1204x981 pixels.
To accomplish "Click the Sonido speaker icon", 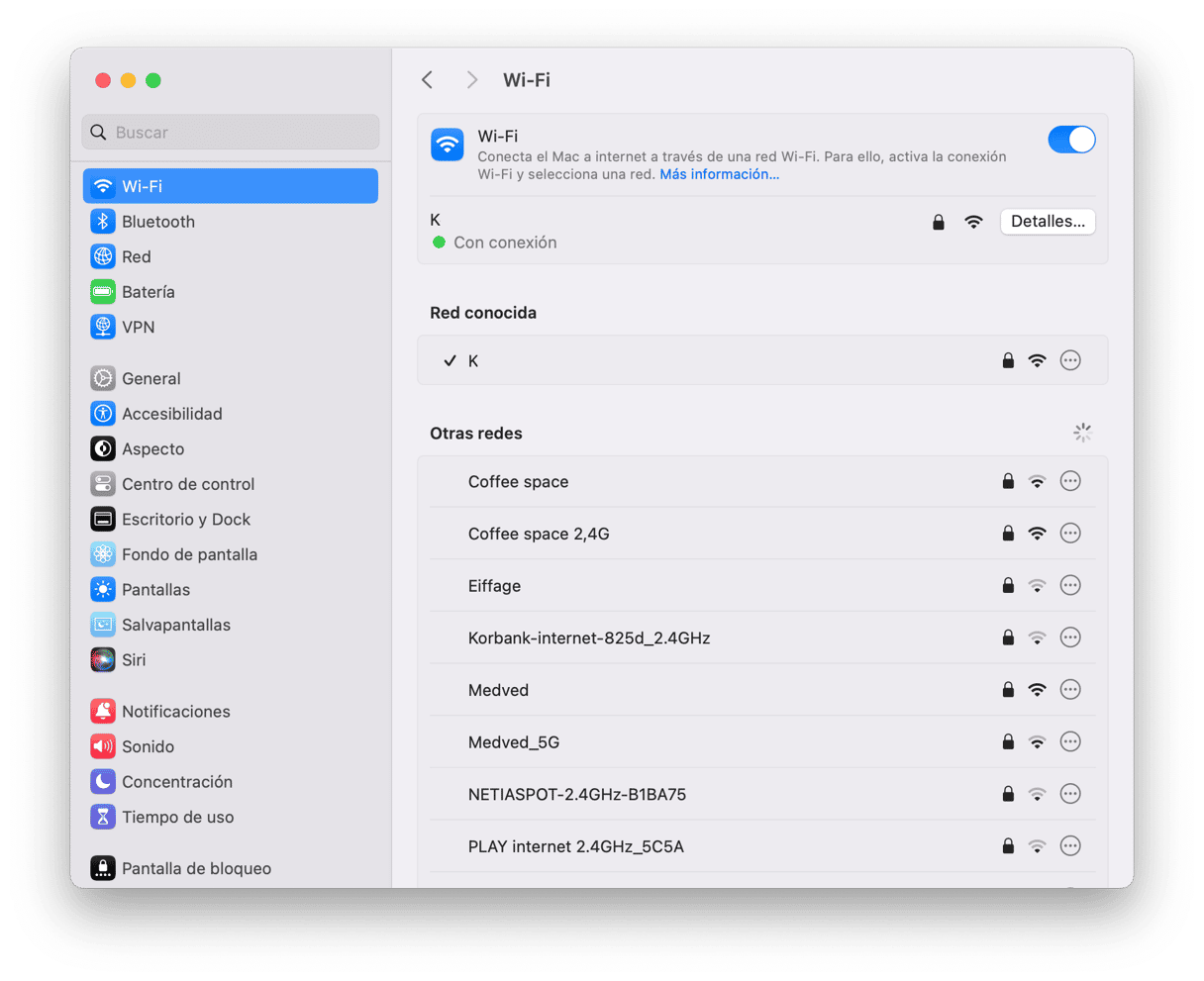I will click(x=103, y=746).
